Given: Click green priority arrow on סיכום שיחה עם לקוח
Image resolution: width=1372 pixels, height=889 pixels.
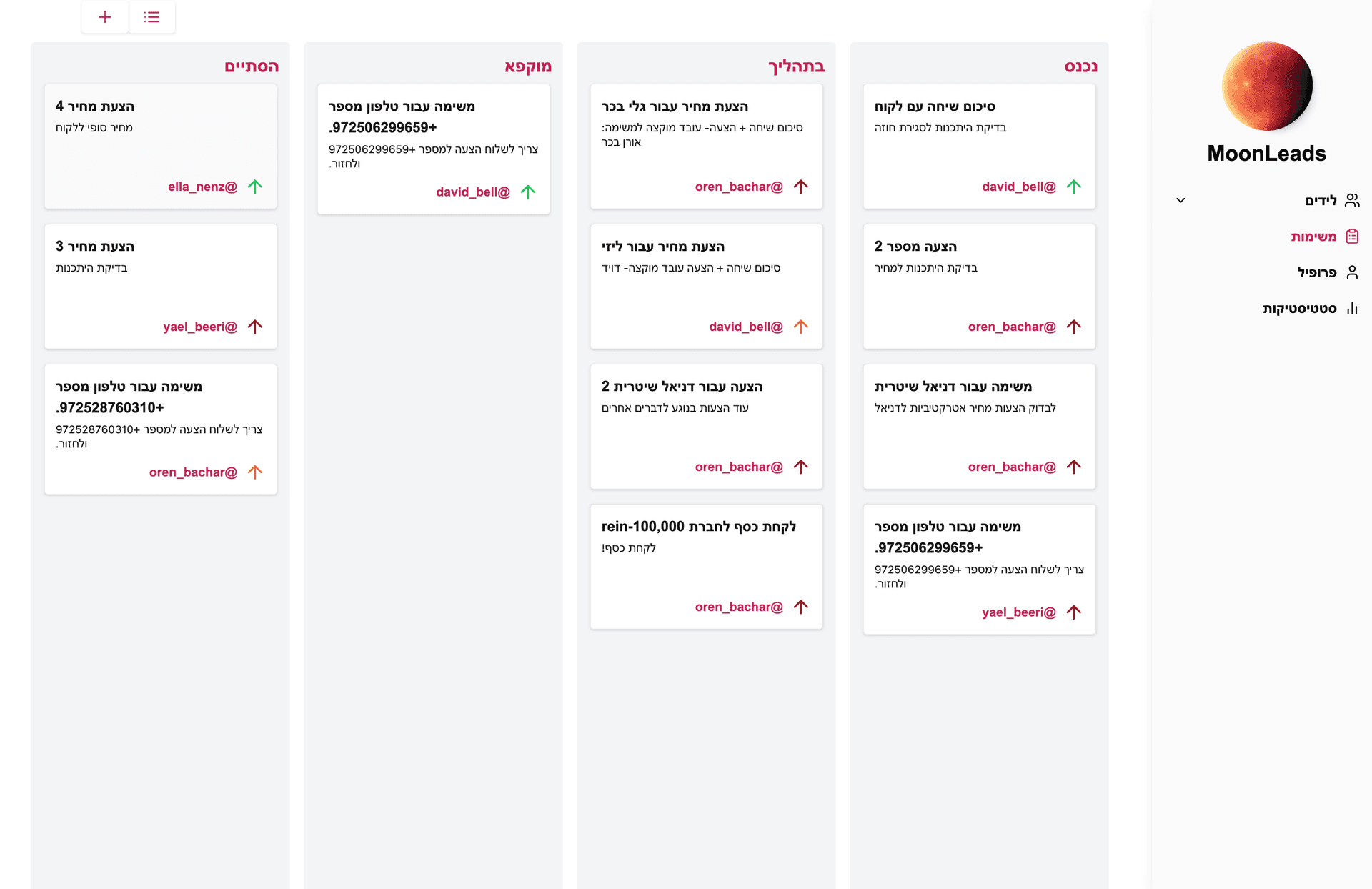Looking at the screenshot, I should pos(1073,187).
